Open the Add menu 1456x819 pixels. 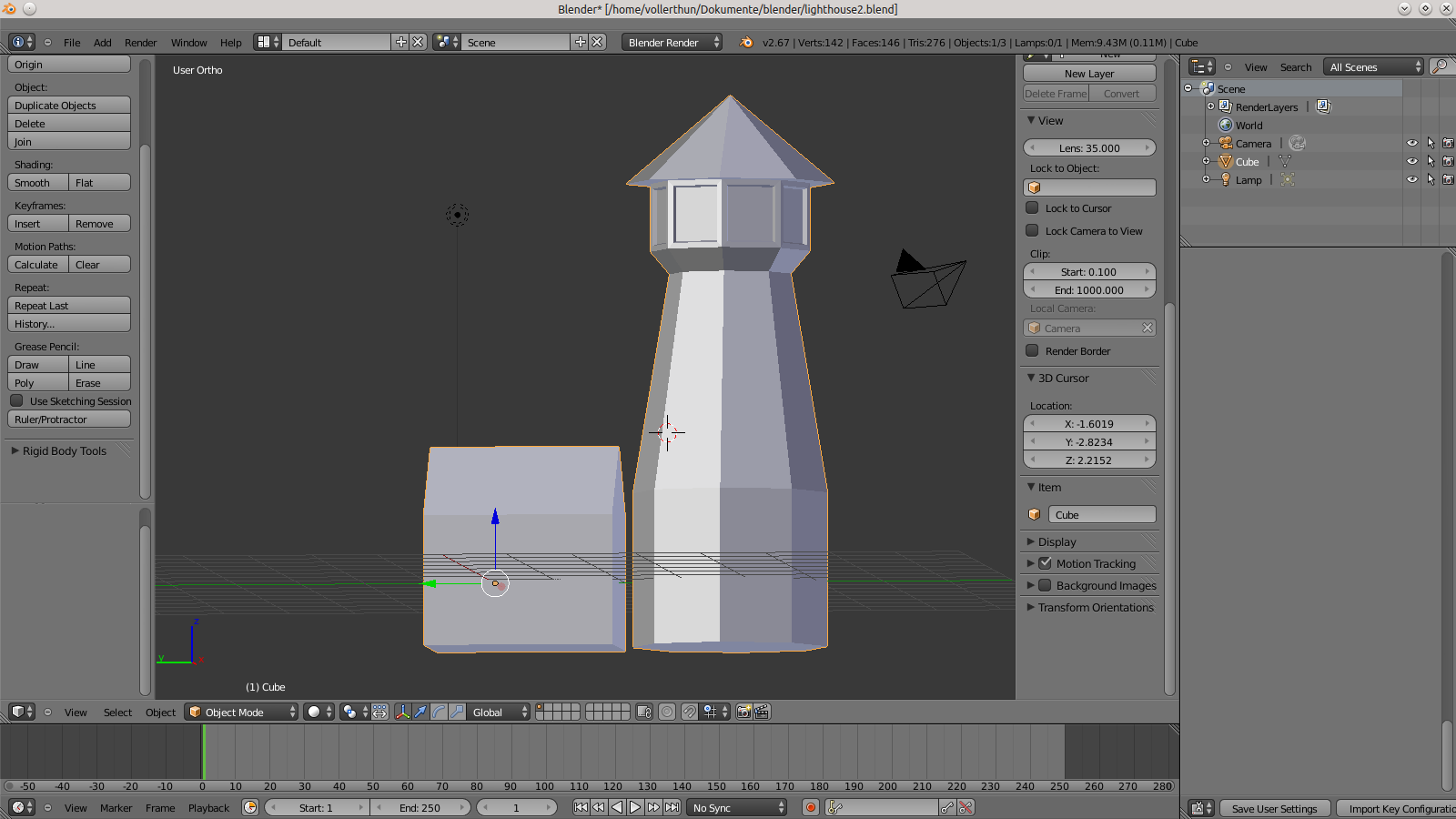(103, 42)
